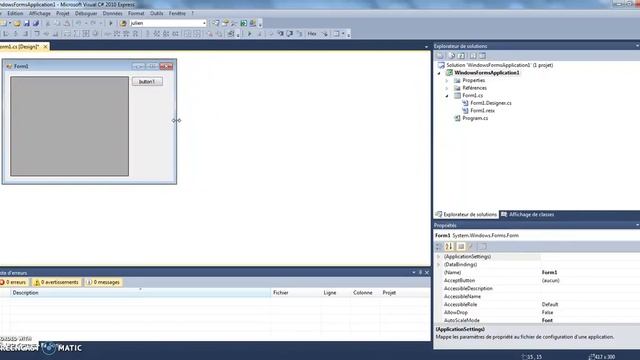This screenshot has height=360, width=640.
Task: Click the Alphabetical sort icon in Properties panel
Action: (449, 247)
